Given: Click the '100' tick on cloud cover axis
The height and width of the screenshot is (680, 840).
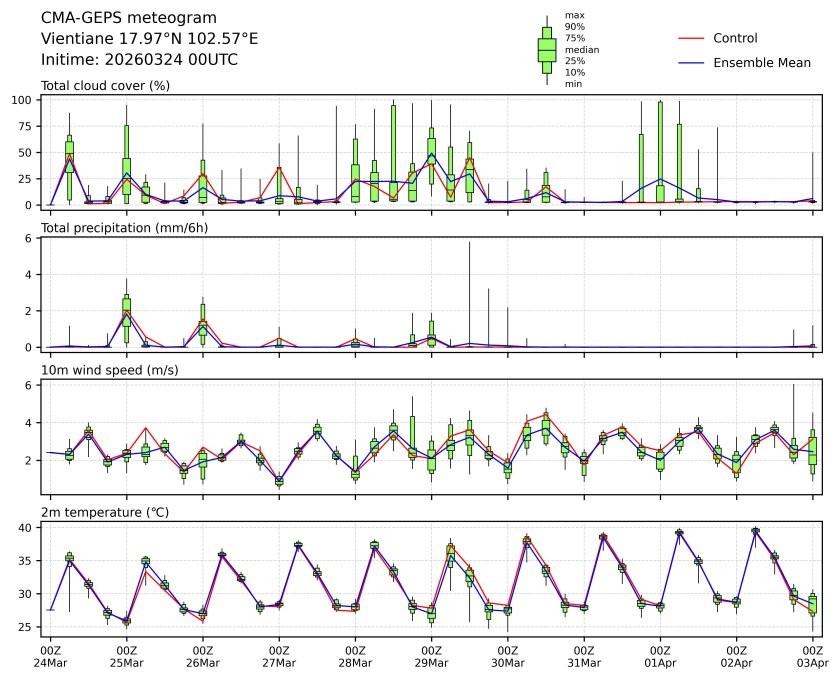Looking at the screenshot, I should [25, 100].
